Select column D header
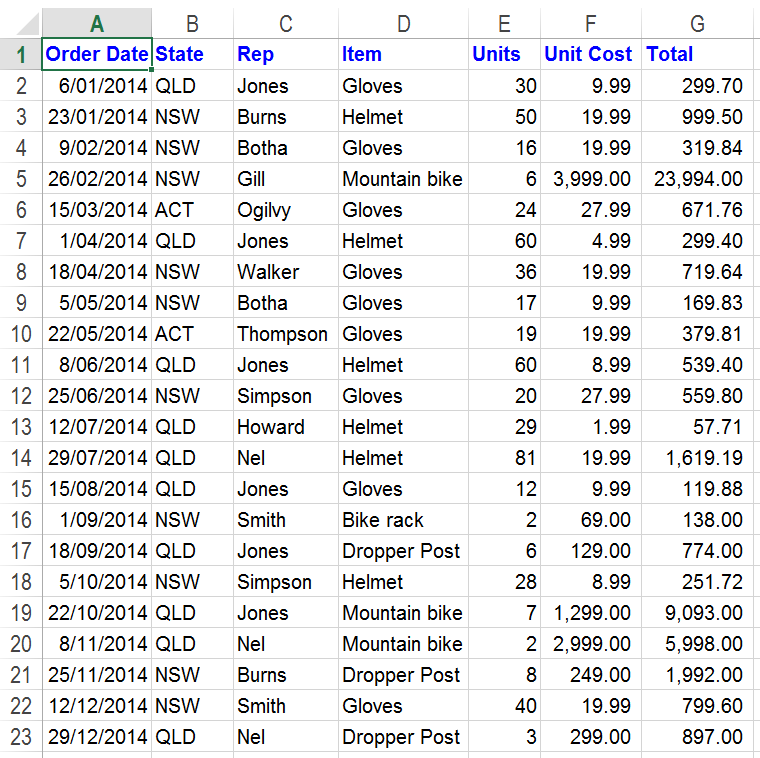The height and width of the screenshot is (758, 760). (403, 23)
